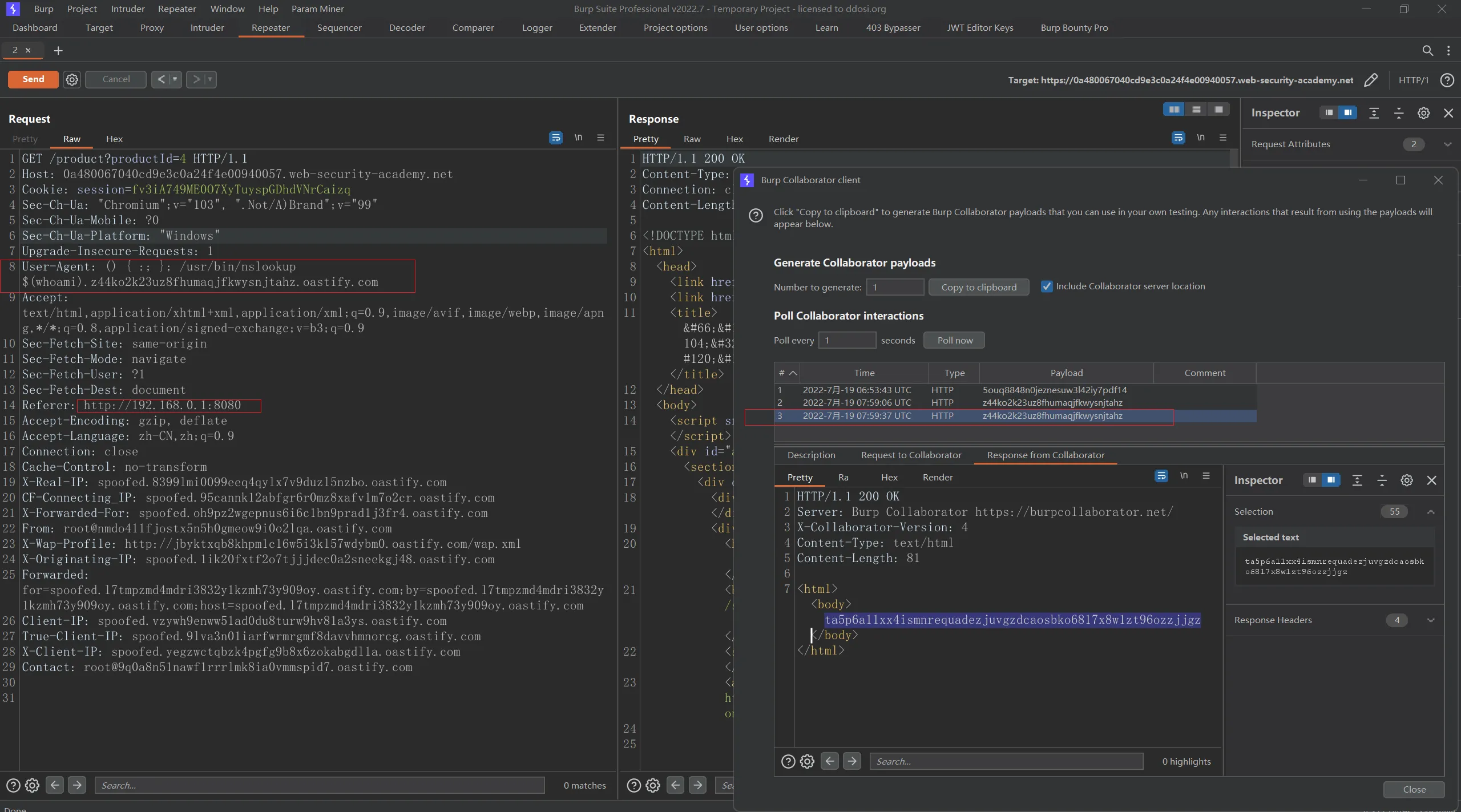
Task: Click the Repeater request settings gear icon
Action: pos(72,79)
